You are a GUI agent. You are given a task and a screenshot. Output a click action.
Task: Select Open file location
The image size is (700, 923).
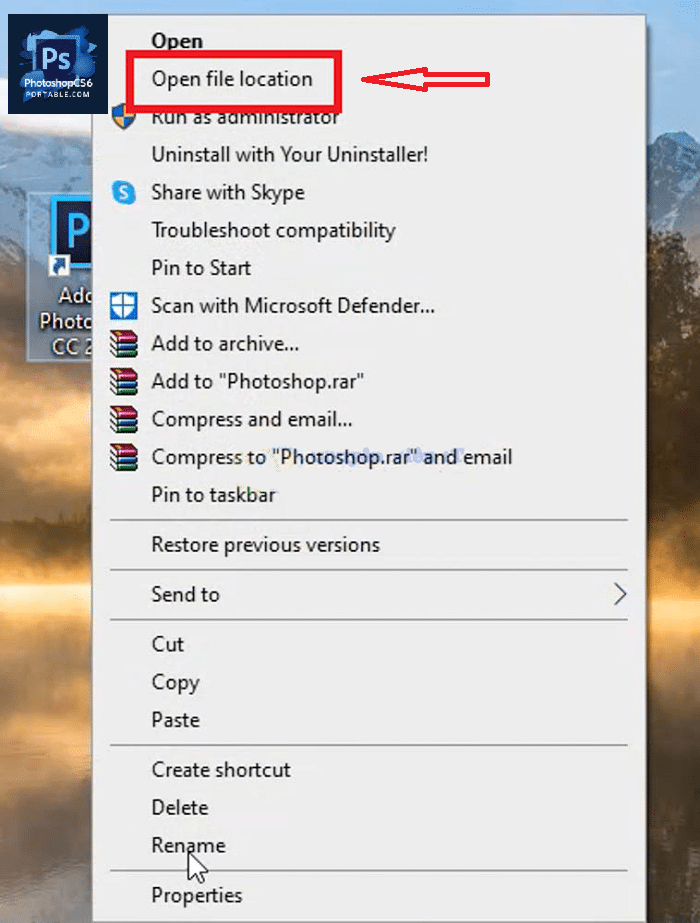tap(233, 79)
